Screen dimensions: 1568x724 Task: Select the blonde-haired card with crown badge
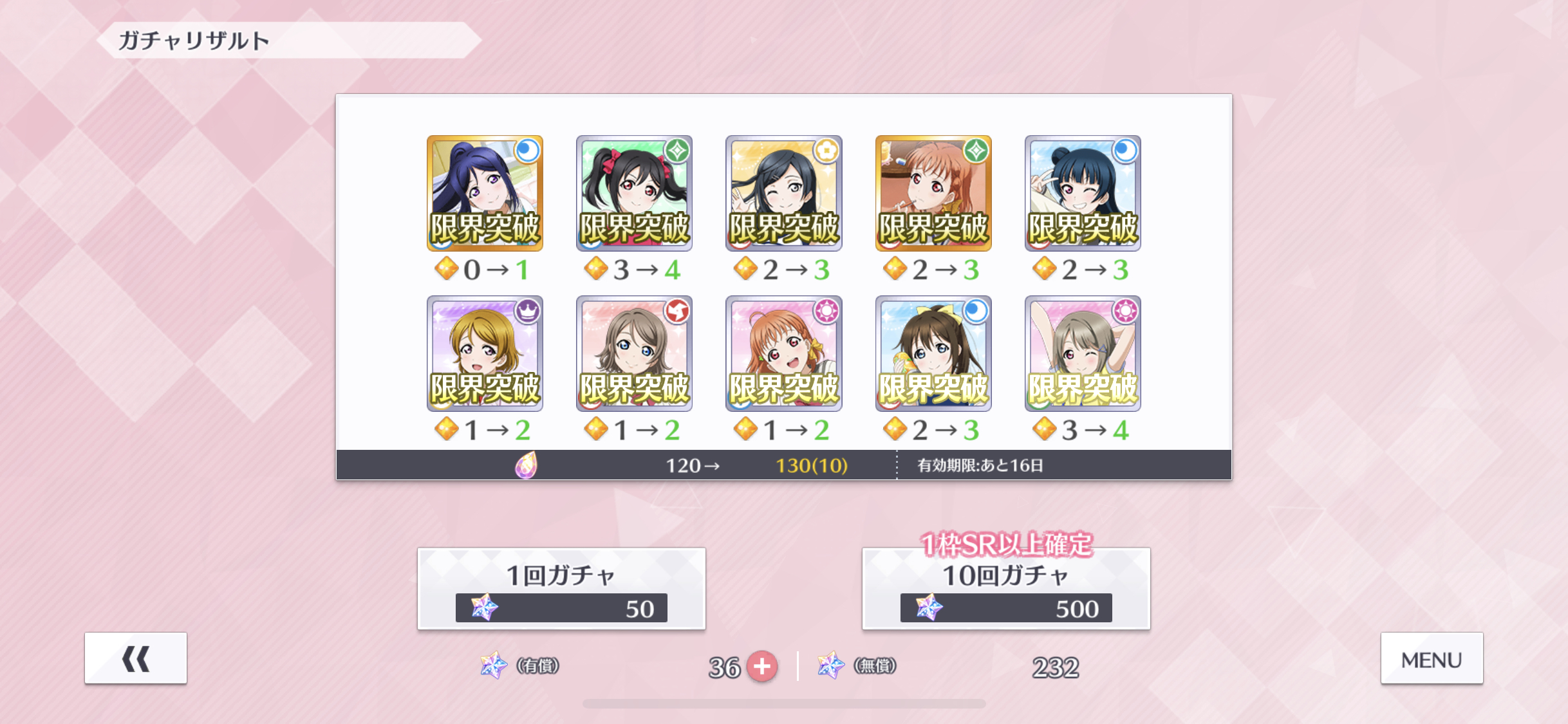click(485, 353)
